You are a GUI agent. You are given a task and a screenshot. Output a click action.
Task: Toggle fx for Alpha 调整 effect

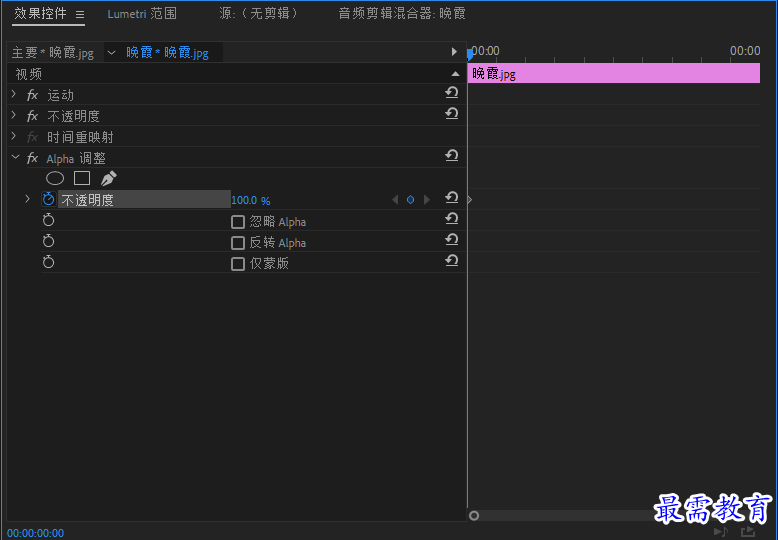32,158
